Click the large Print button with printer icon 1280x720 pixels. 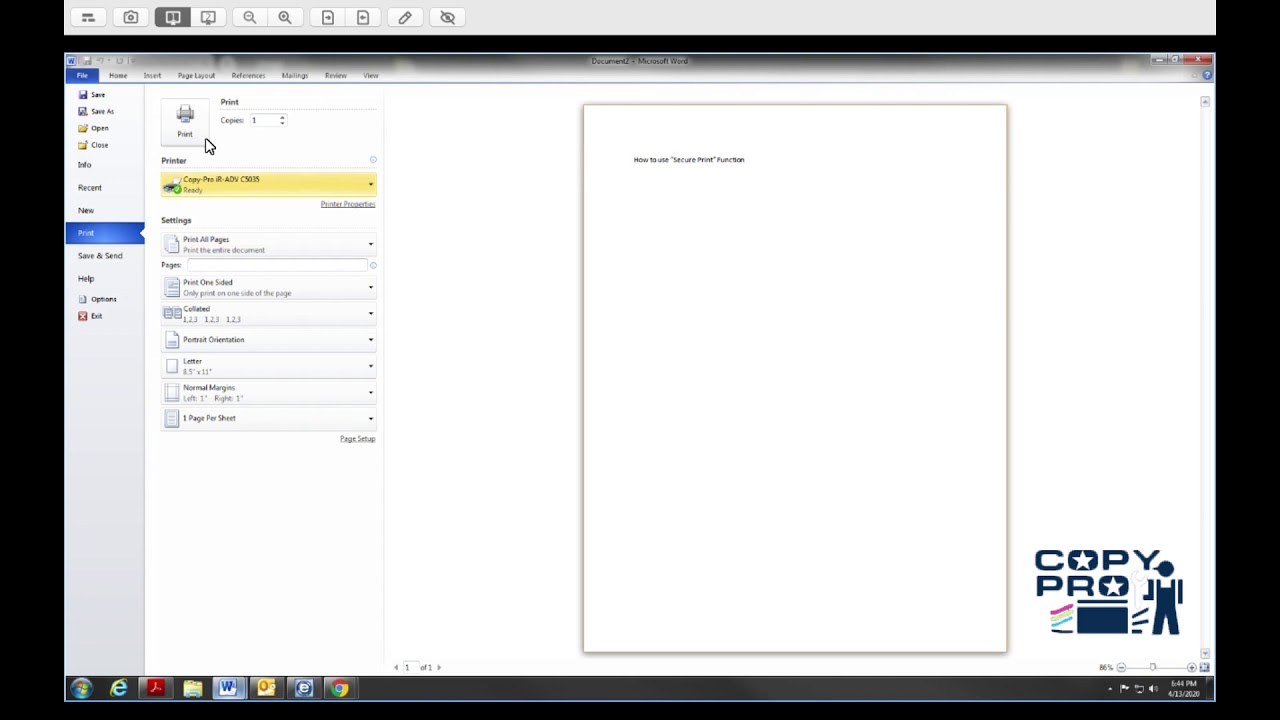click(185, 120)
